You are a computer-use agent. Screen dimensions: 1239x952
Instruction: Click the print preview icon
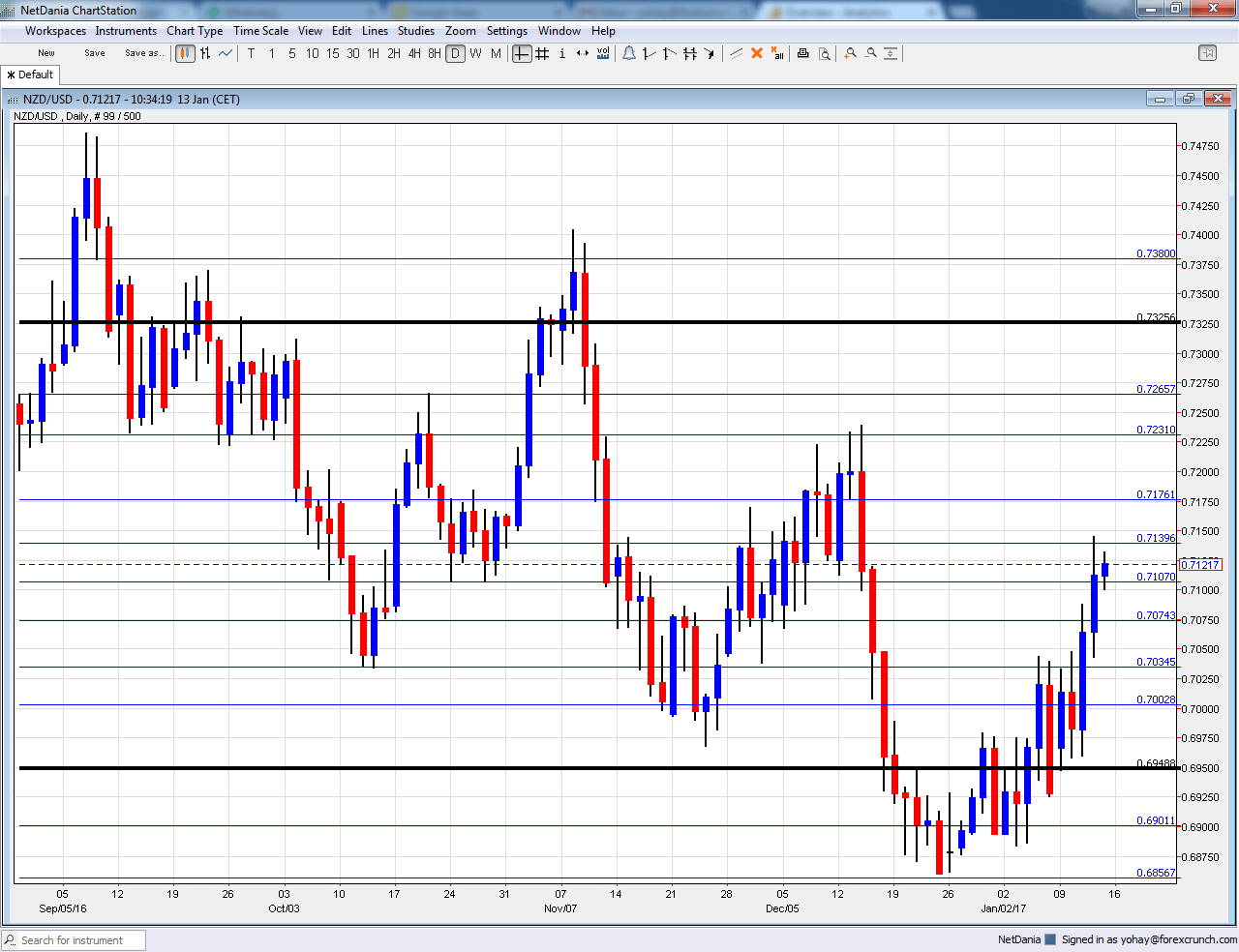(824, 54)
